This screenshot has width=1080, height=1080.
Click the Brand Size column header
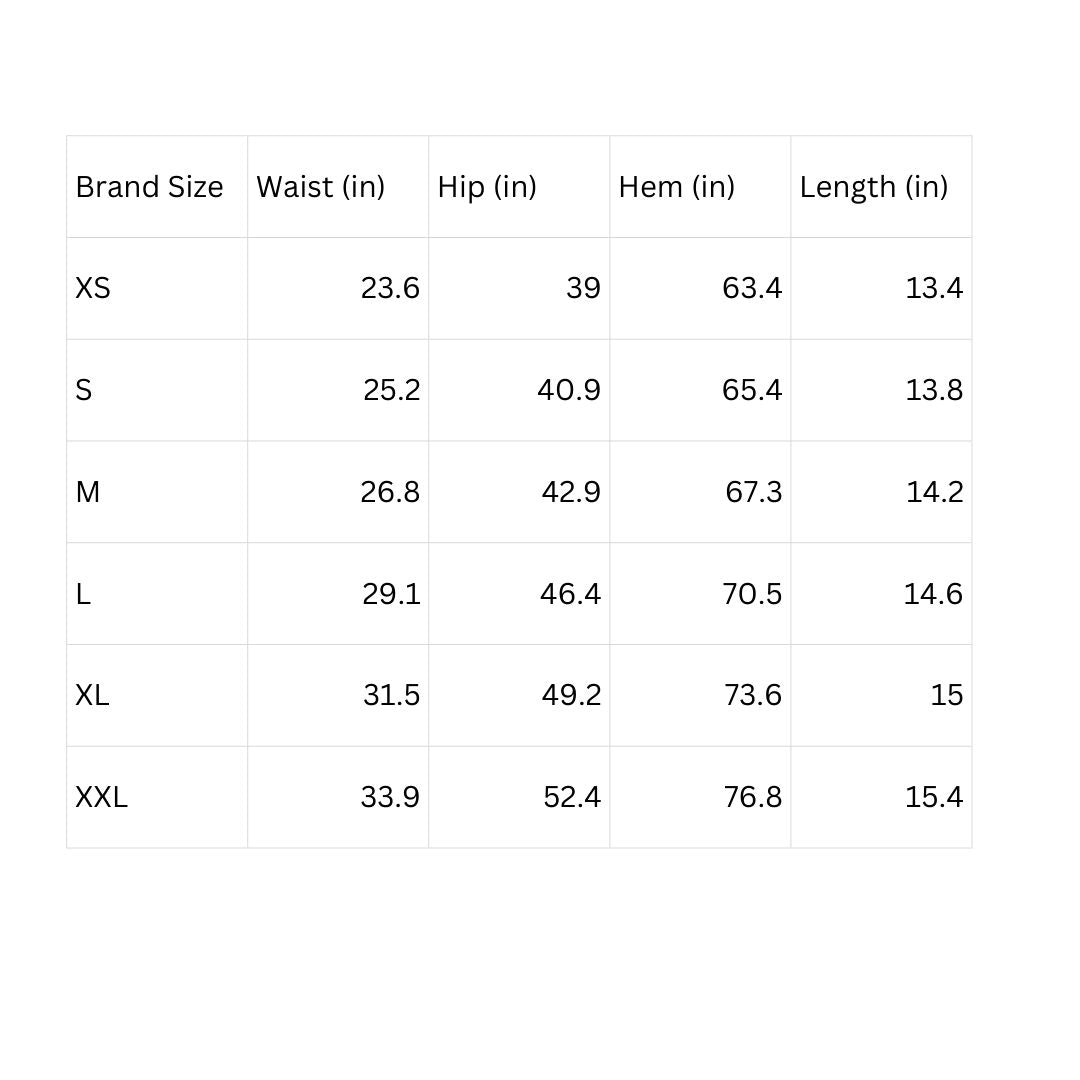[149, 187]
